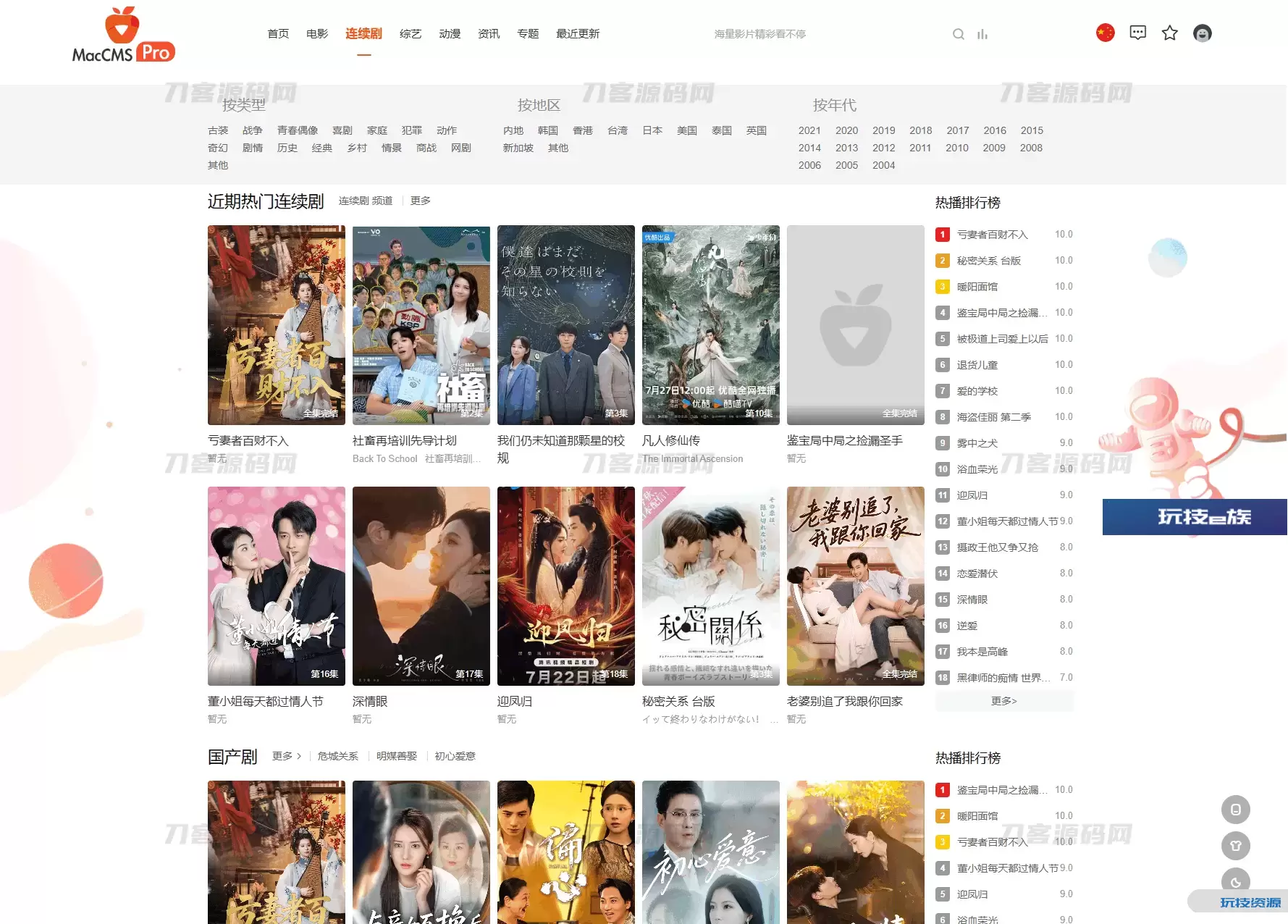Filter by region 内地
The width and height of the screenshot is (1288, 924).
(x=513, y=130)
